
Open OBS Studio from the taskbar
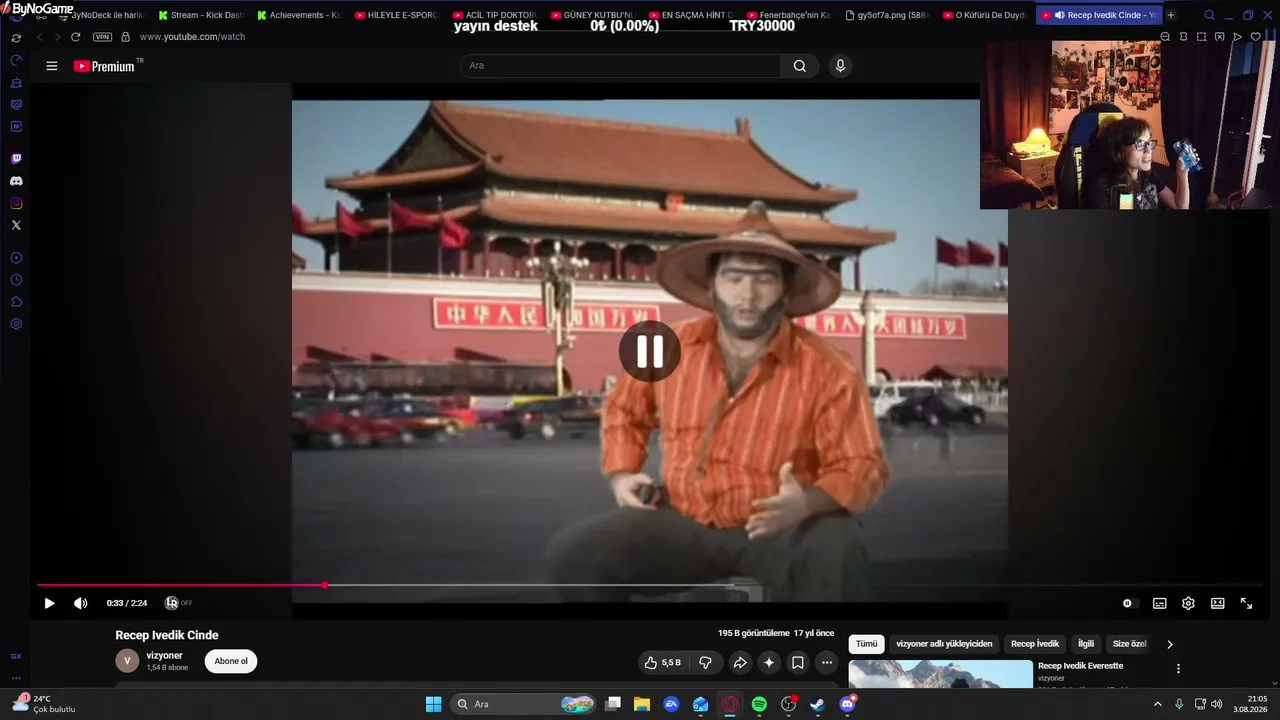click(x=788, y=704)
